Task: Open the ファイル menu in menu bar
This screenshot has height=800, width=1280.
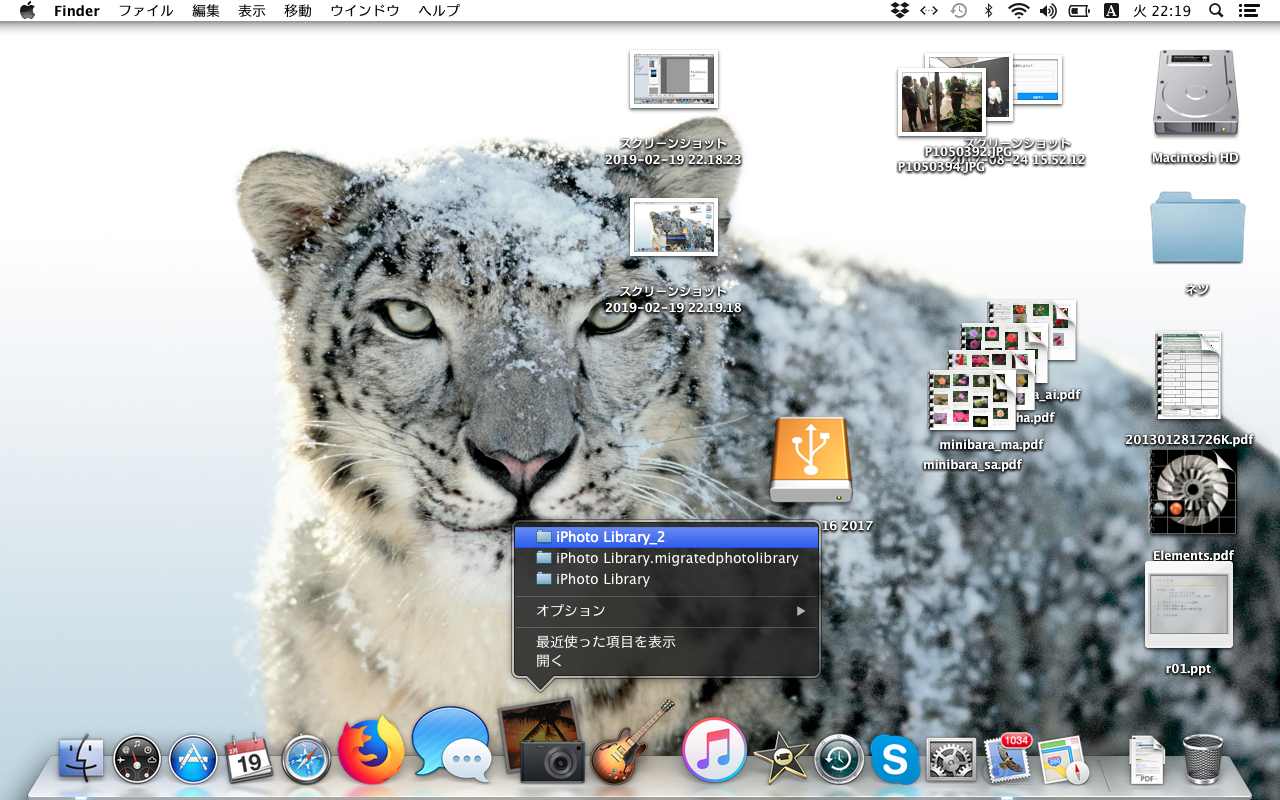Action: point(146,11)
